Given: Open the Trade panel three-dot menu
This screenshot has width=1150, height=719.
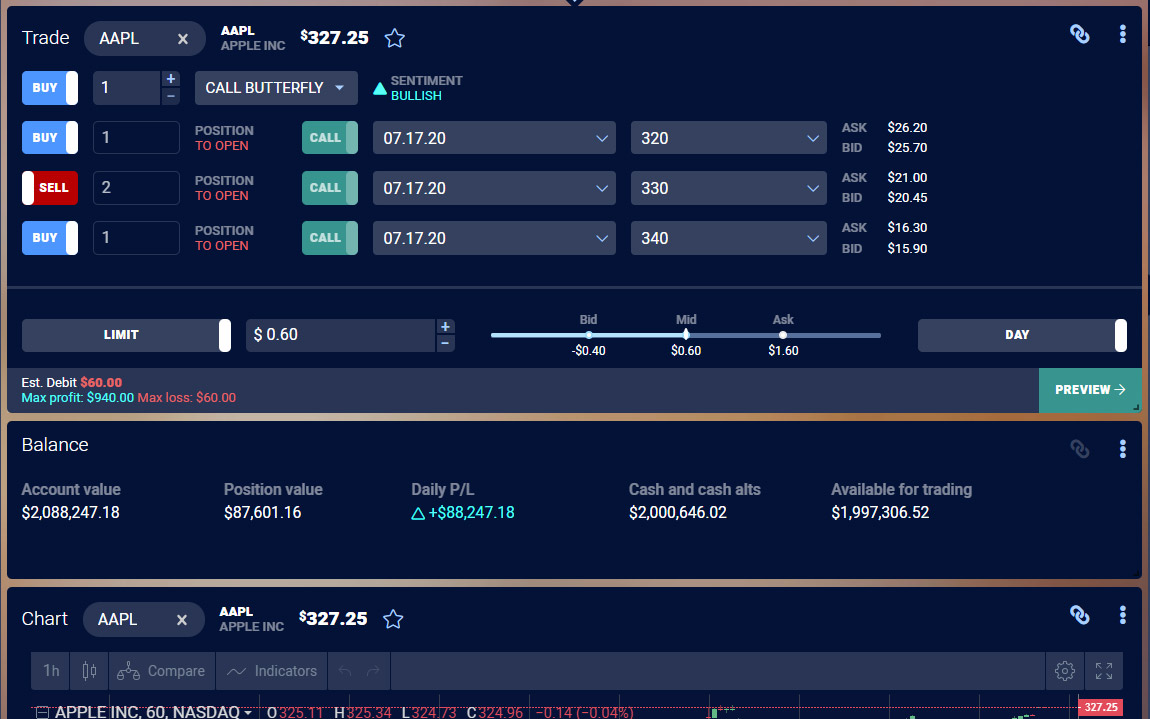Looking at the screenshot, I should (x=1122, y=34).
